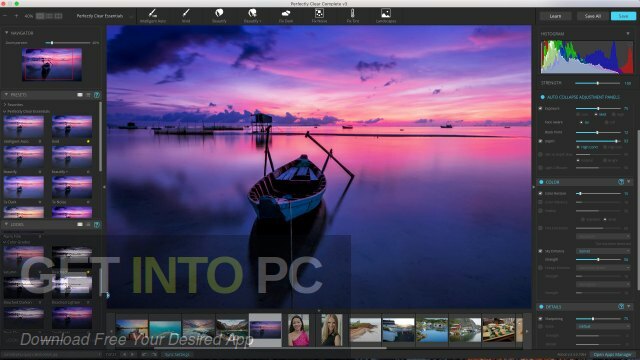
Task: Collapse the Color panel arrow
Action: pyautogui.click(x=629, y=182)
